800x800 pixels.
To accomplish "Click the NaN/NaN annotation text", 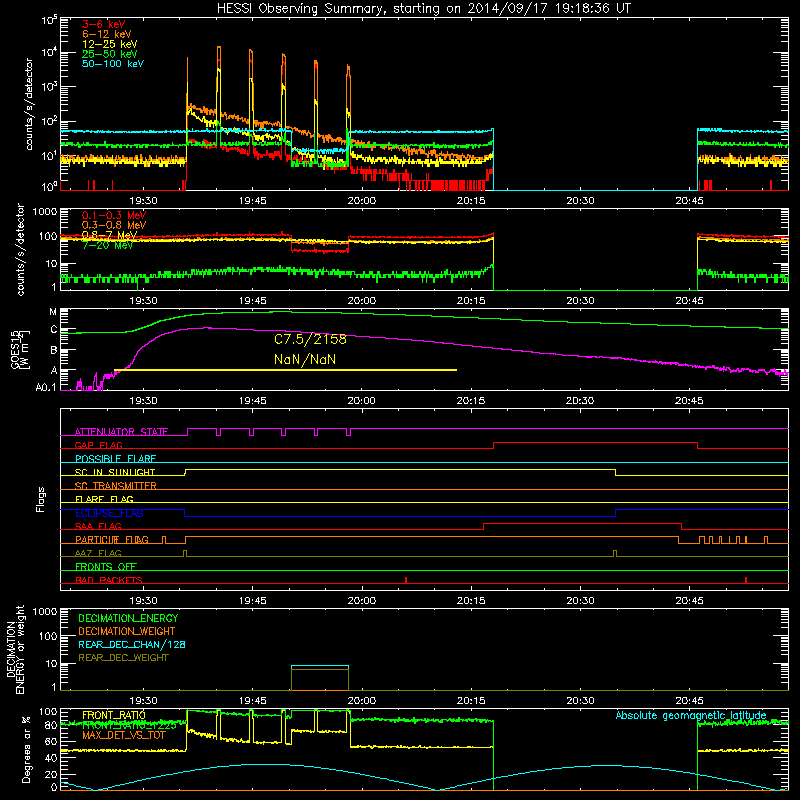I will tap(305, 359).
